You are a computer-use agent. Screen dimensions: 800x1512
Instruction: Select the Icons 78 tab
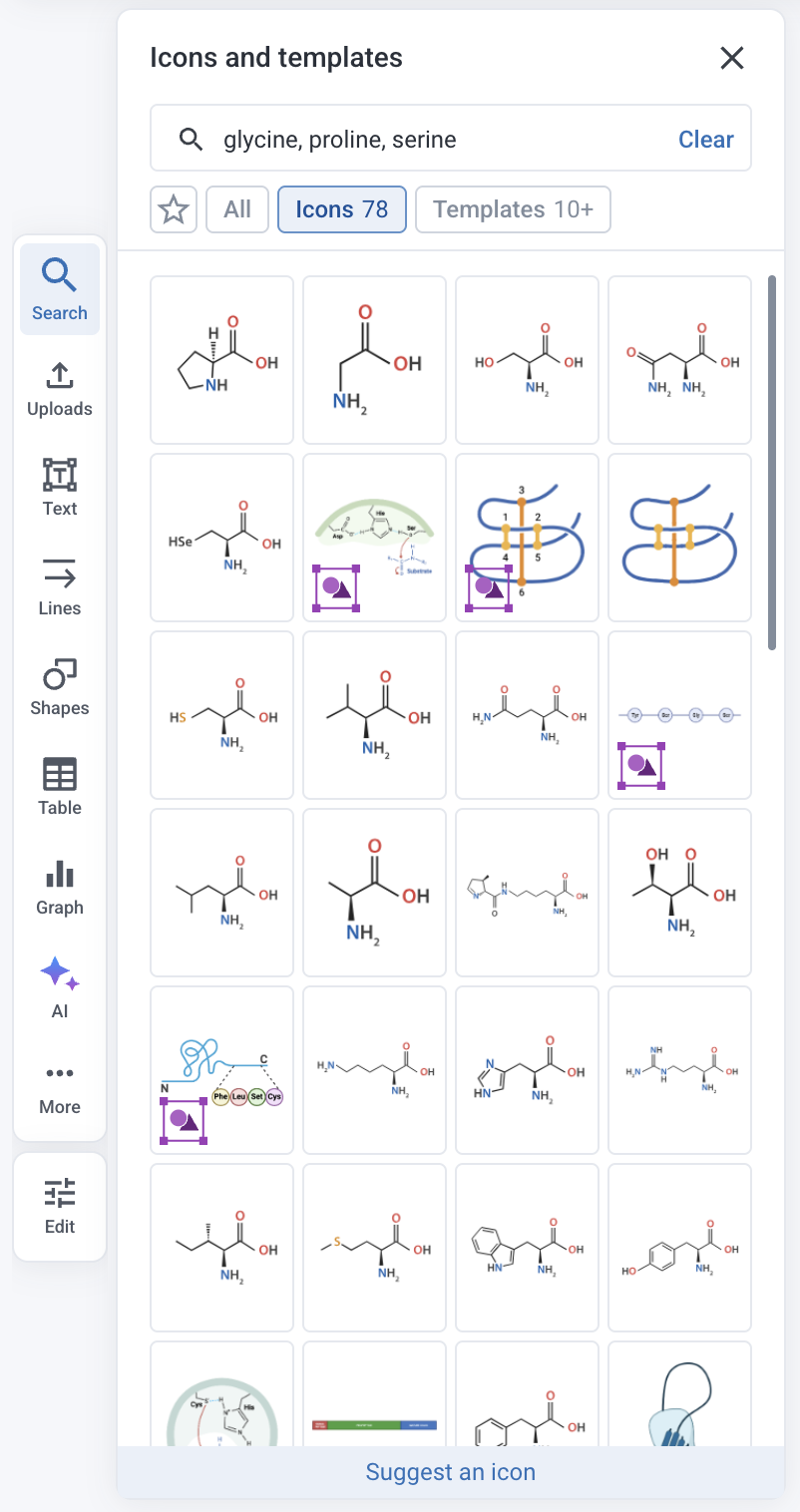click(341, 209)
